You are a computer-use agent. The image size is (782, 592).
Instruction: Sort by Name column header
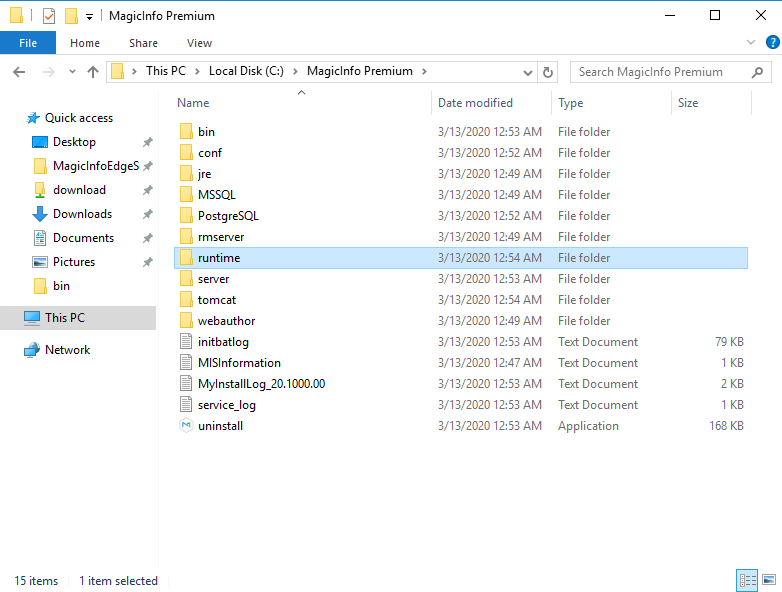click(193, 103)
